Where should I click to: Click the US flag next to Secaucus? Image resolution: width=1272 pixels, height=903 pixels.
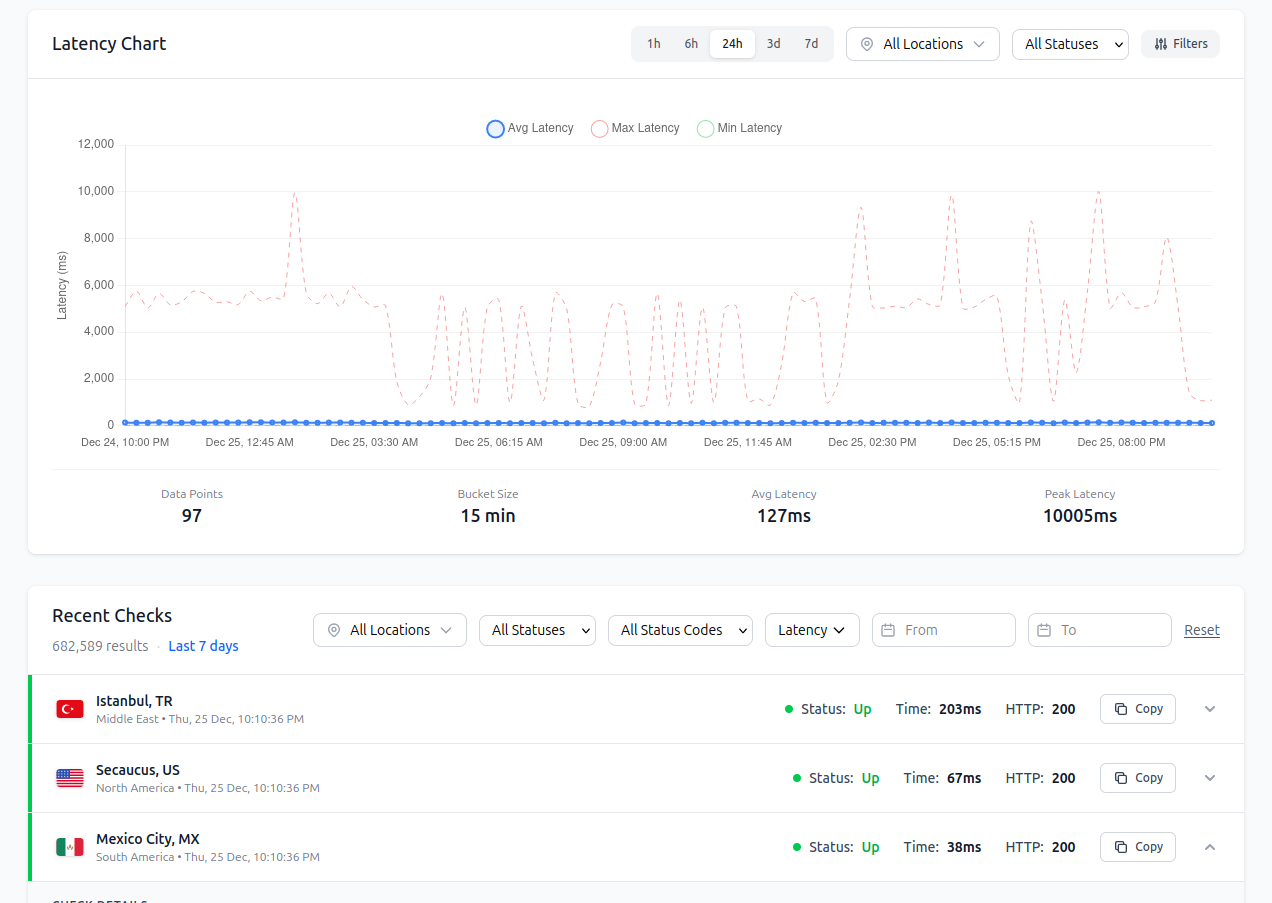point(69,777)
